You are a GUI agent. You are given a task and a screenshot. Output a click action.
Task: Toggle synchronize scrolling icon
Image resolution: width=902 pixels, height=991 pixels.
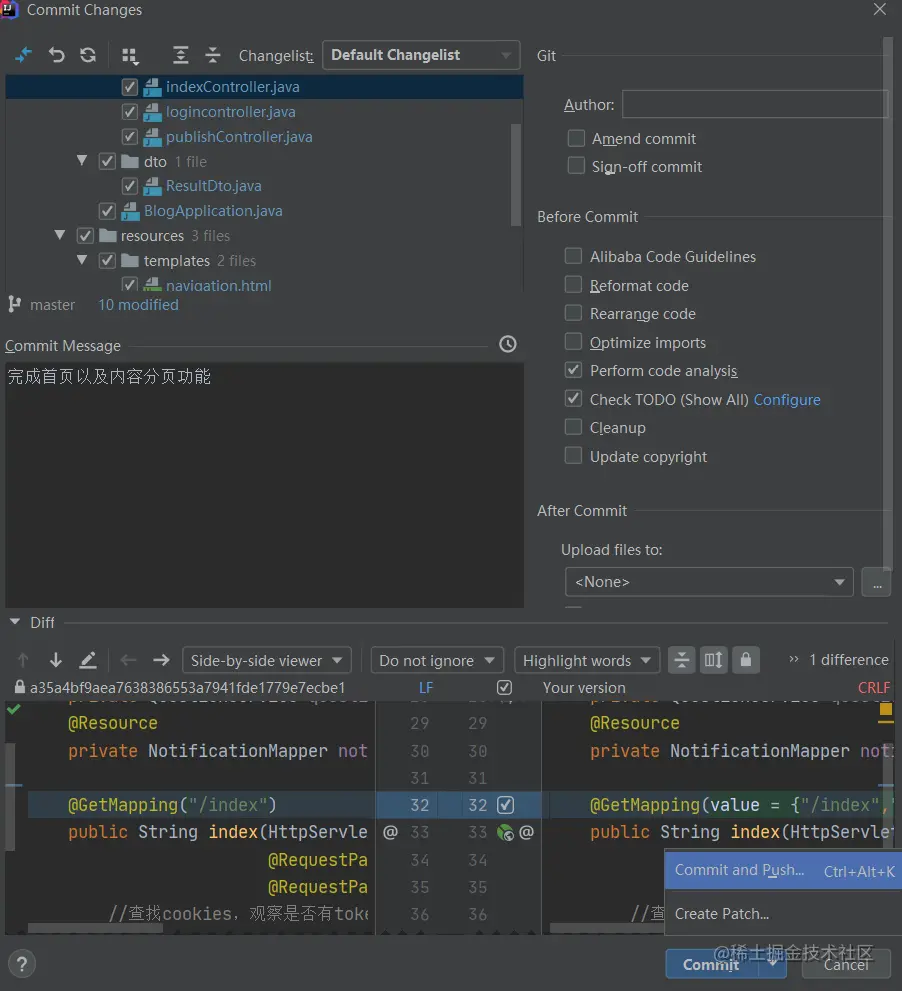coord(714,660)
